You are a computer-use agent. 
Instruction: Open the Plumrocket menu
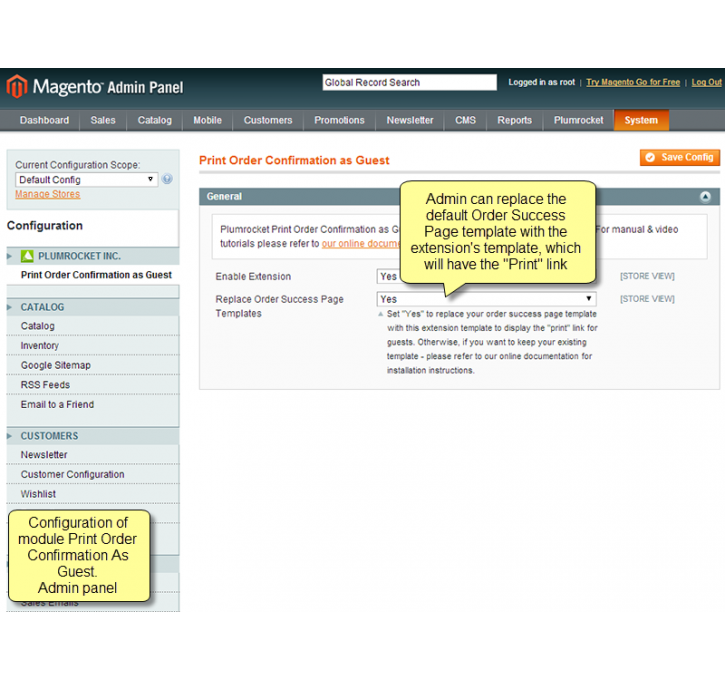click(x=578, y=120)
